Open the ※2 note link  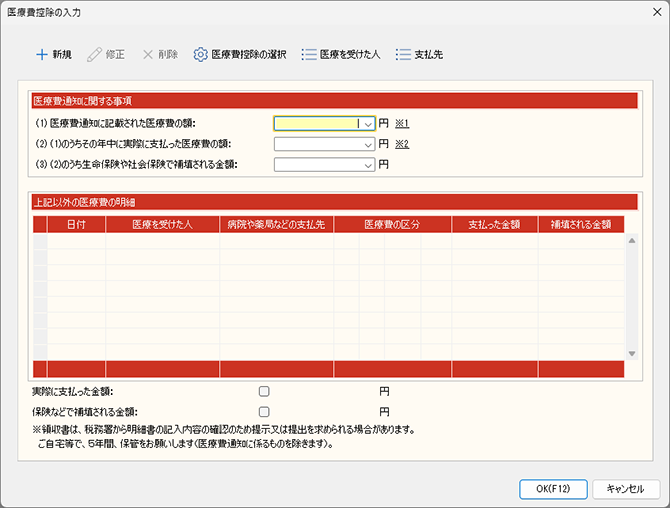(402, 144)
